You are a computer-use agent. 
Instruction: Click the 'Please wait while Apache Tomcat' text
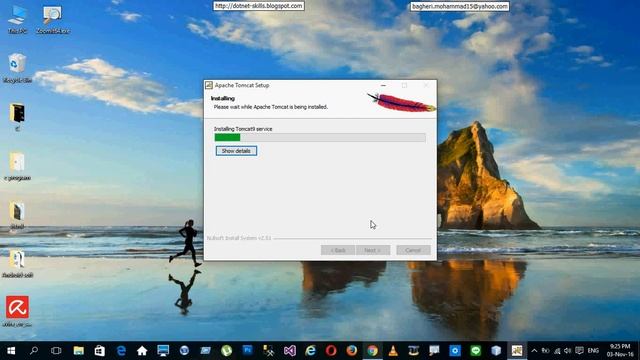[x=271, y=107]
